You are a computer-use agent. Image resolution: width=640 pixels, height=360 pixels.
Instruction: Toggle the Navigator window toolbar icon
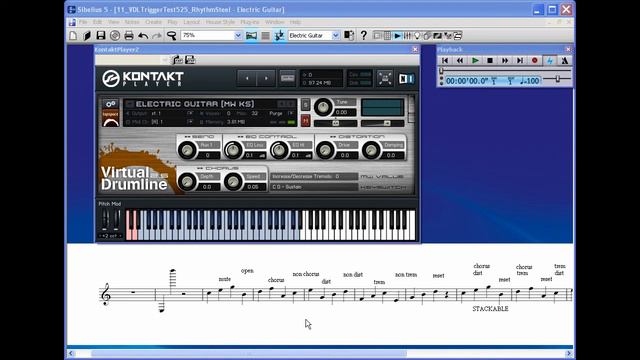pos(377,36)
